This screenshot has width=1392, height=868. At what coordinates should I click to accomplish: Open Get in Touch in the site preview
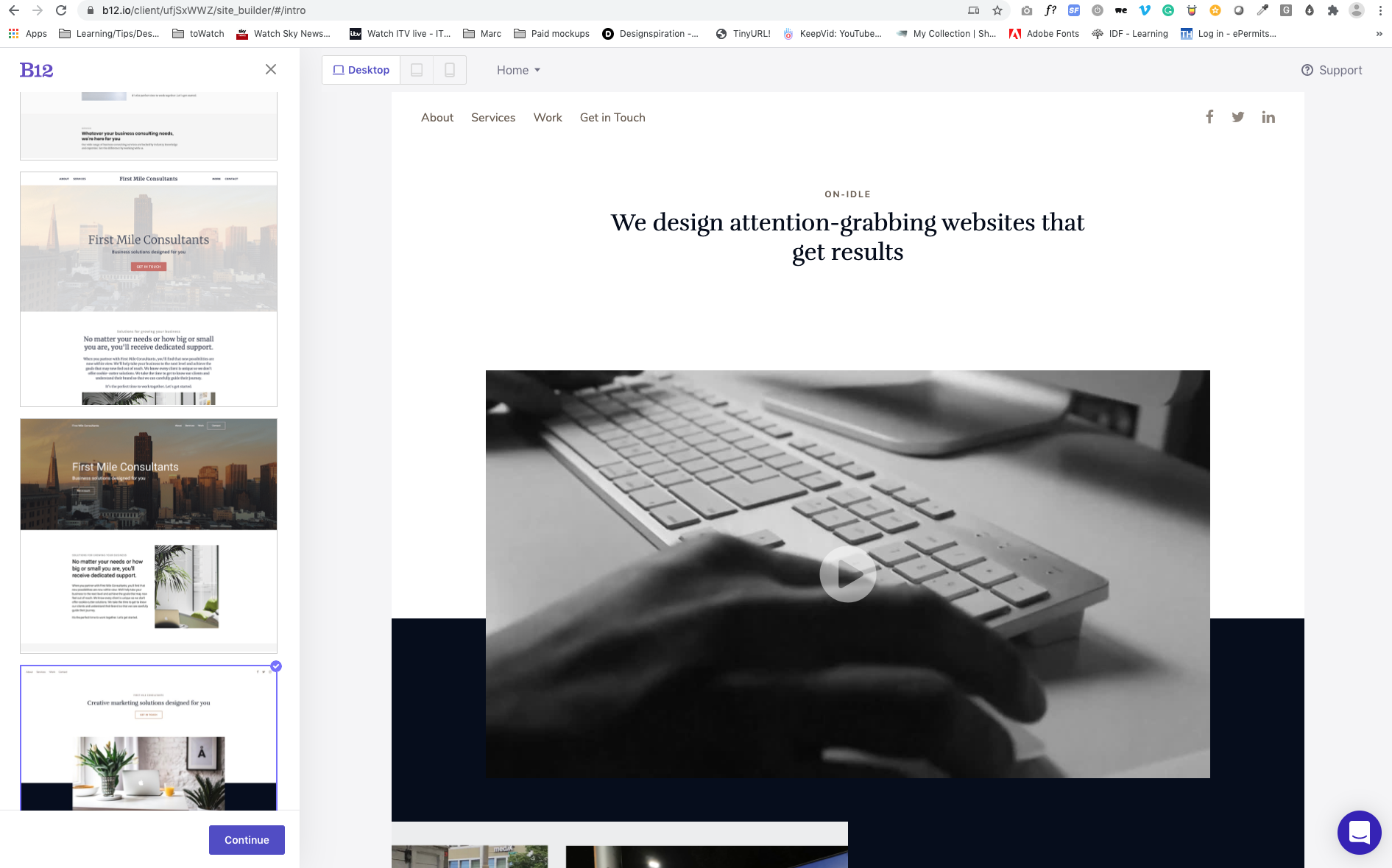(612, 118)
